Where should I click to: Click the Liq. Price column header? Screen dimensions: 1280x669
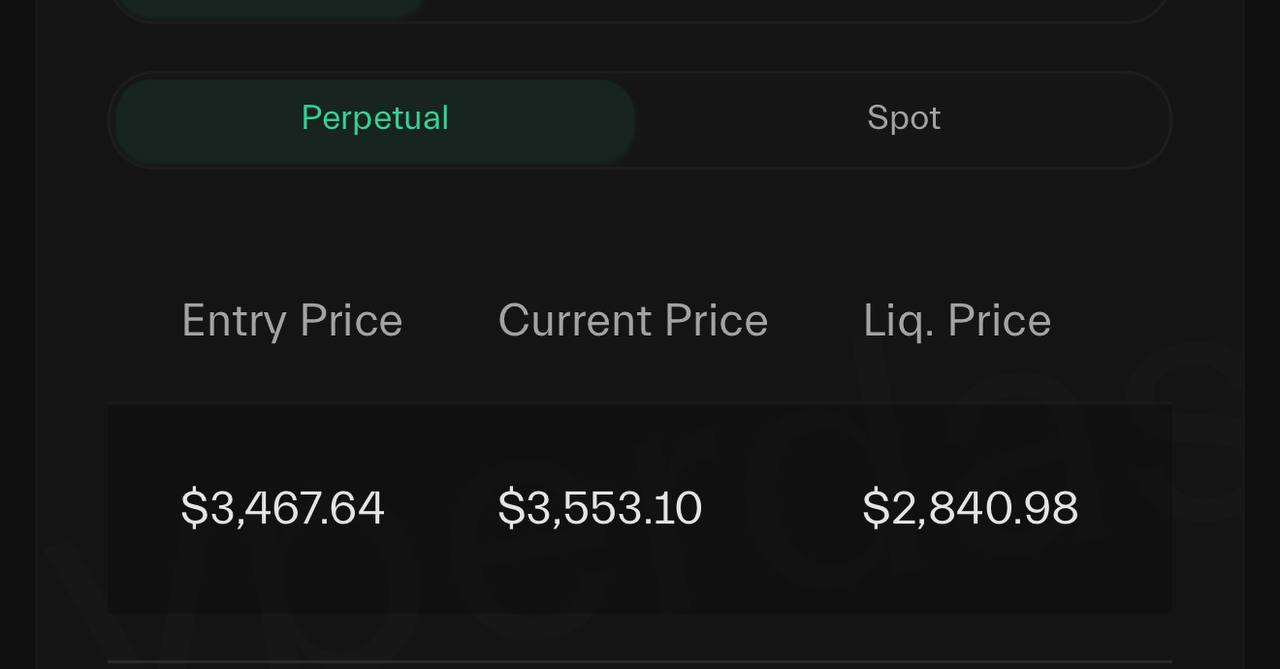point(957,321)
